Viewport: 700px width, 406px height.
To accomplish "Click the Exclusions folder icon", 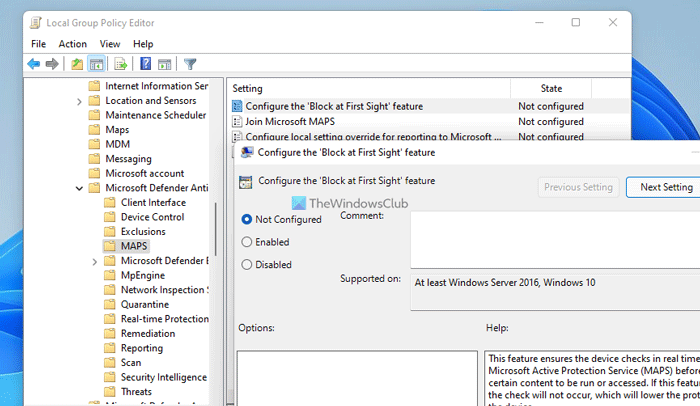I will coord(109,231).
